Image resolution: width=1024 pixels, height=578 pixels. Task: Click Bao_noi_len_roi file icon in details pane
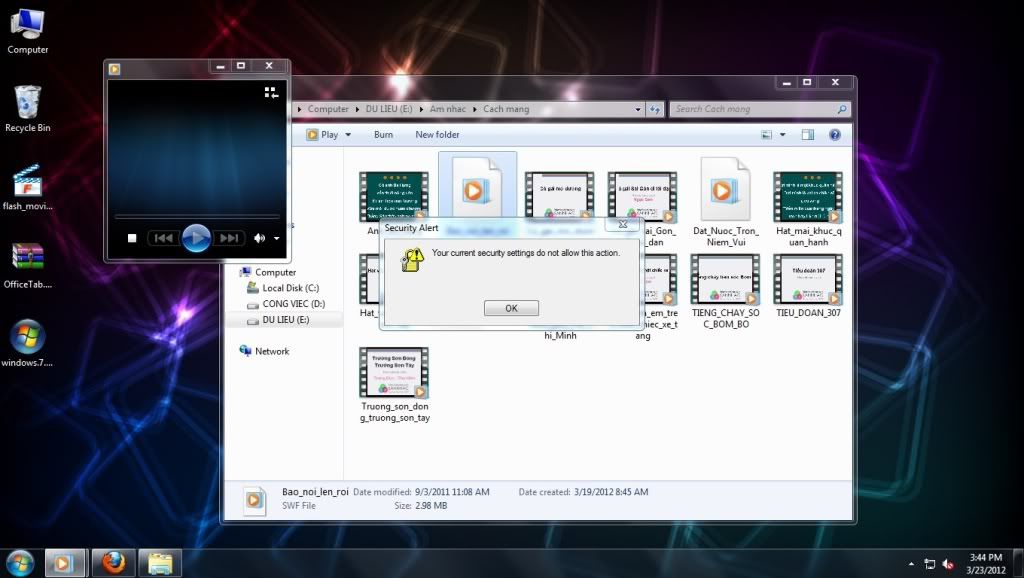point(254,500)
